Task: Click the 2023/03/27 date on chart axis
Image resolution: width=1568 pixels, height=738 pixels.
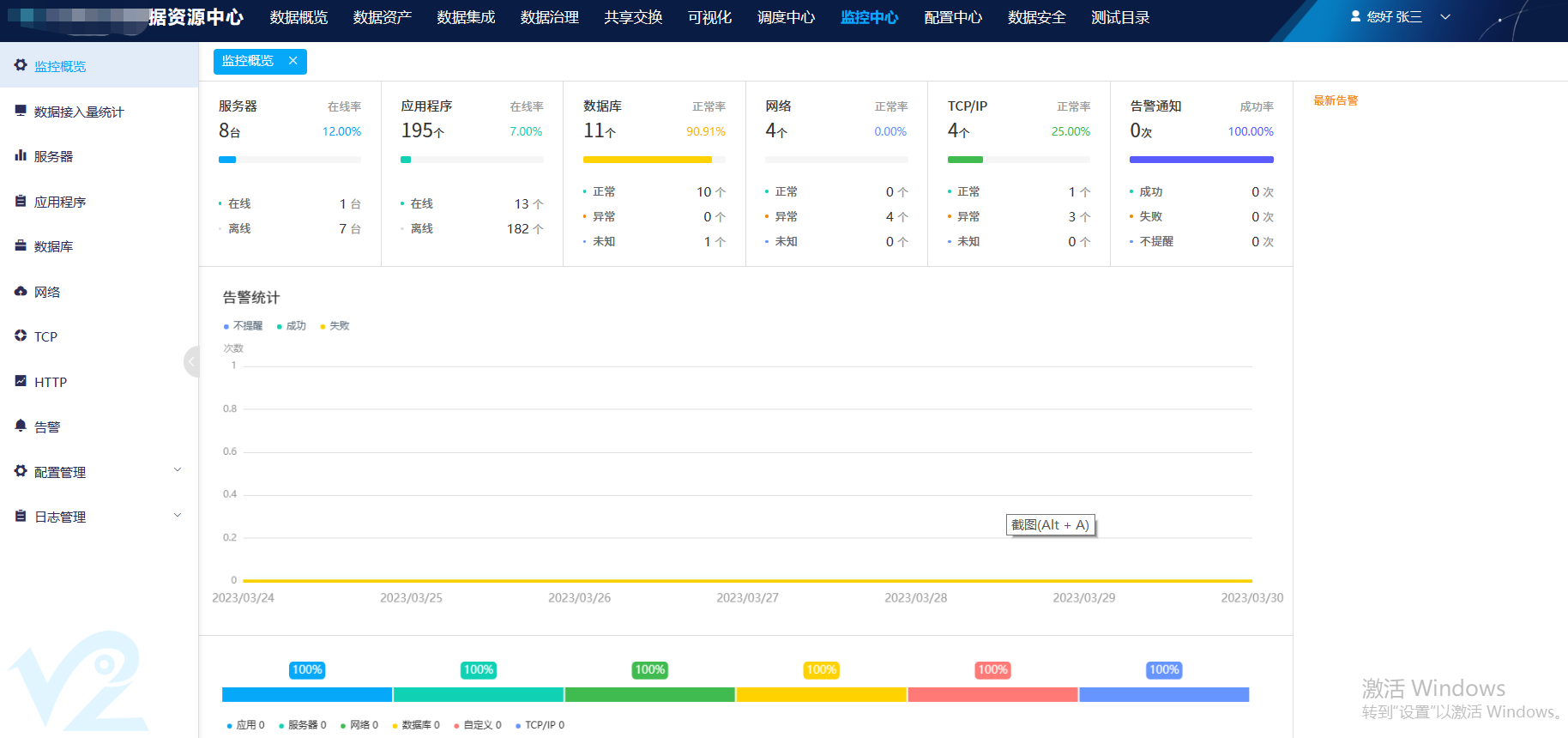Action: click(748, 598)
